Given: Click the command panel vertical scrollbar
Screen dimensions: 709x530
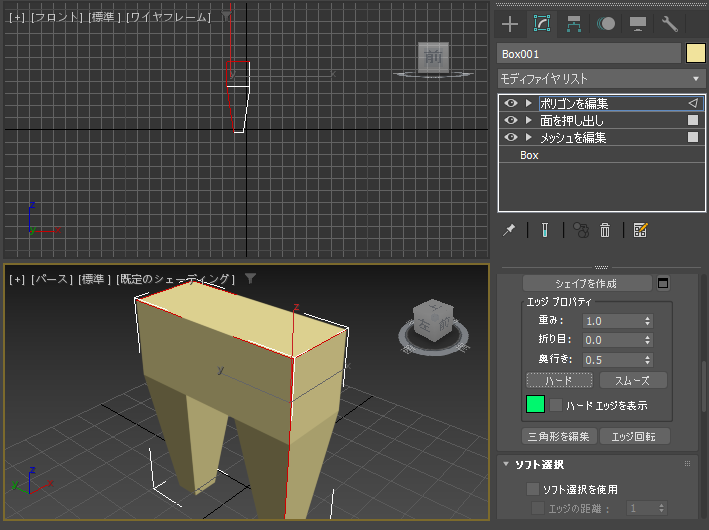Looking at the screenshot, I should pyautogui.click(x=704, y=387).
